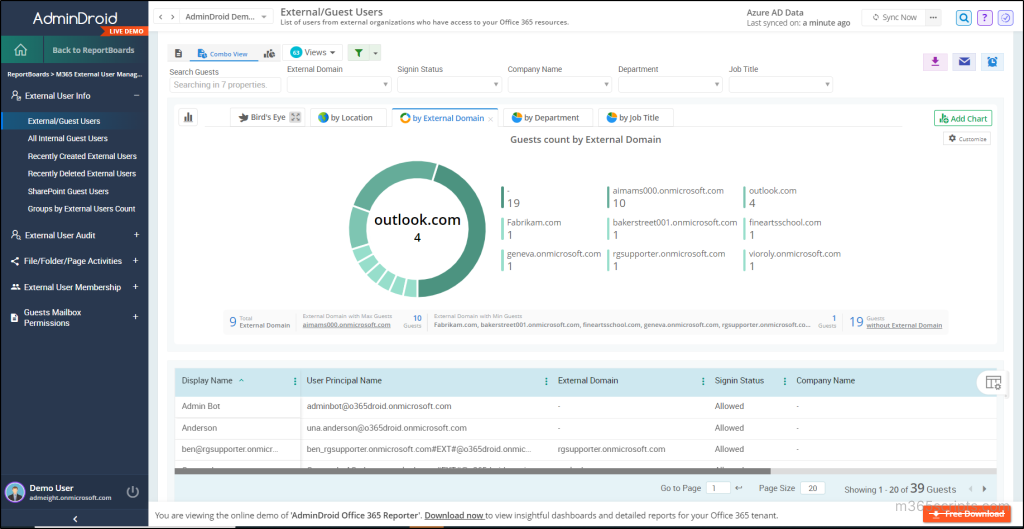The width and height of the screenshot is (1024, 529).
Task: Open the Company Name filter dropdown
Action: pos(560,84)
